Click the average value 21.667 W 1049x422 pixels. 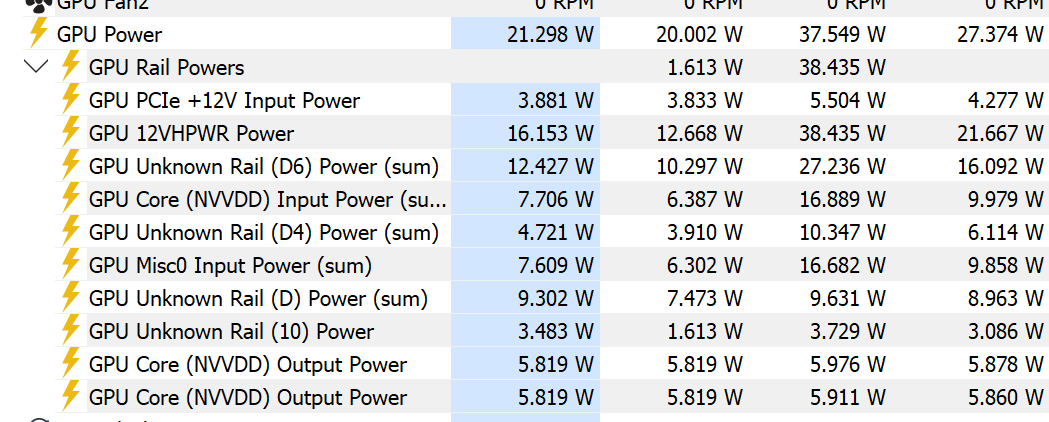tap(1000, 134)
